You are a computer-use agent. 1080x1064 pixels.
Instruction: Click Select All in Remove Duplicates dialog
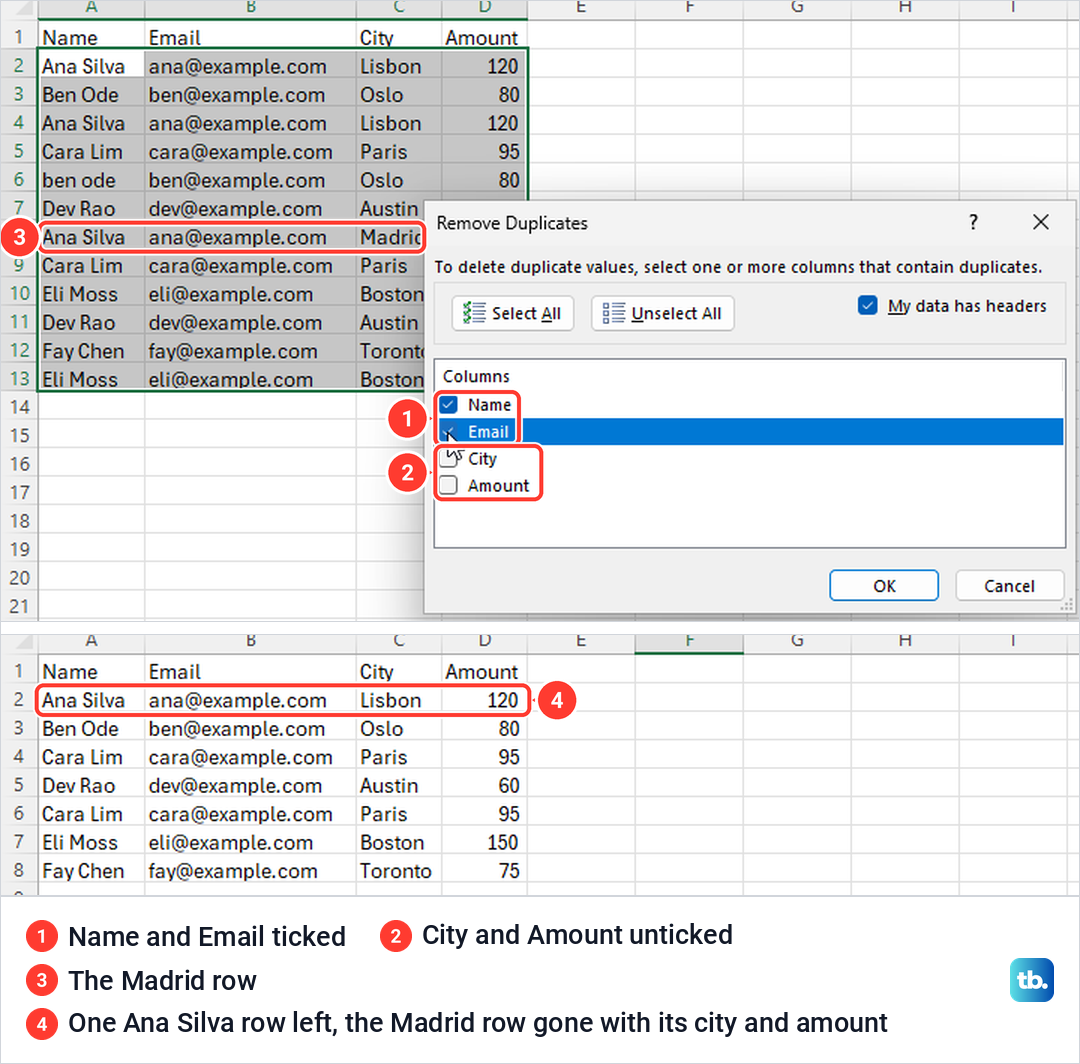tap(512, 313)
